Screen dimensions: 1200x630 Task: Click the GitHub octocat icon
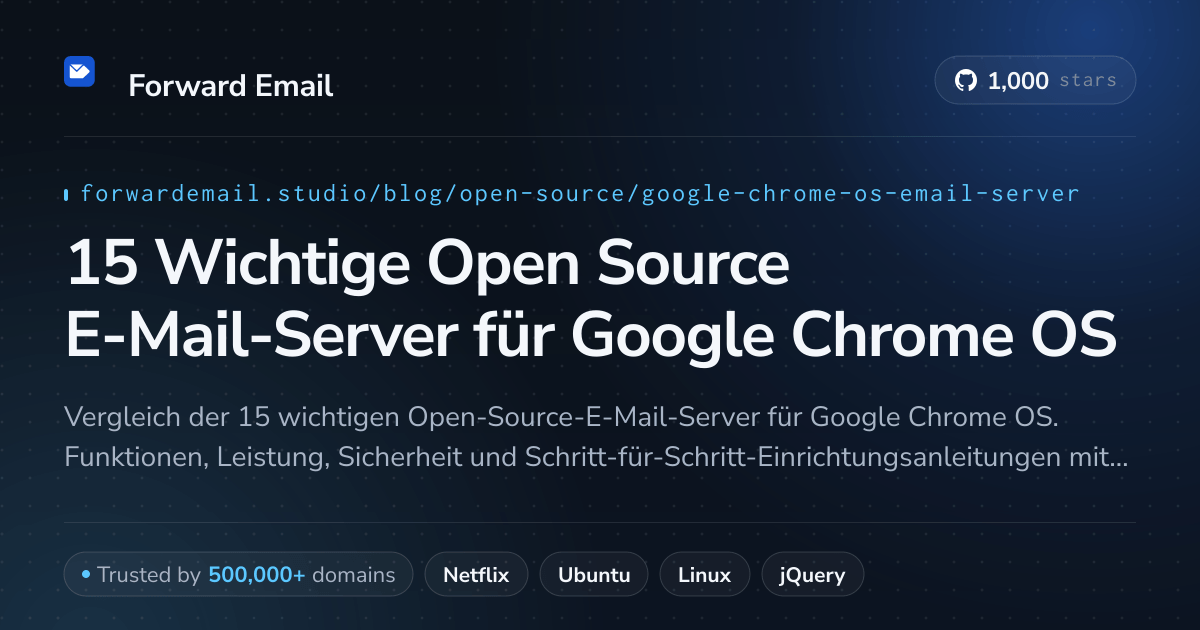pyautogui.click(x=966, y=81)
